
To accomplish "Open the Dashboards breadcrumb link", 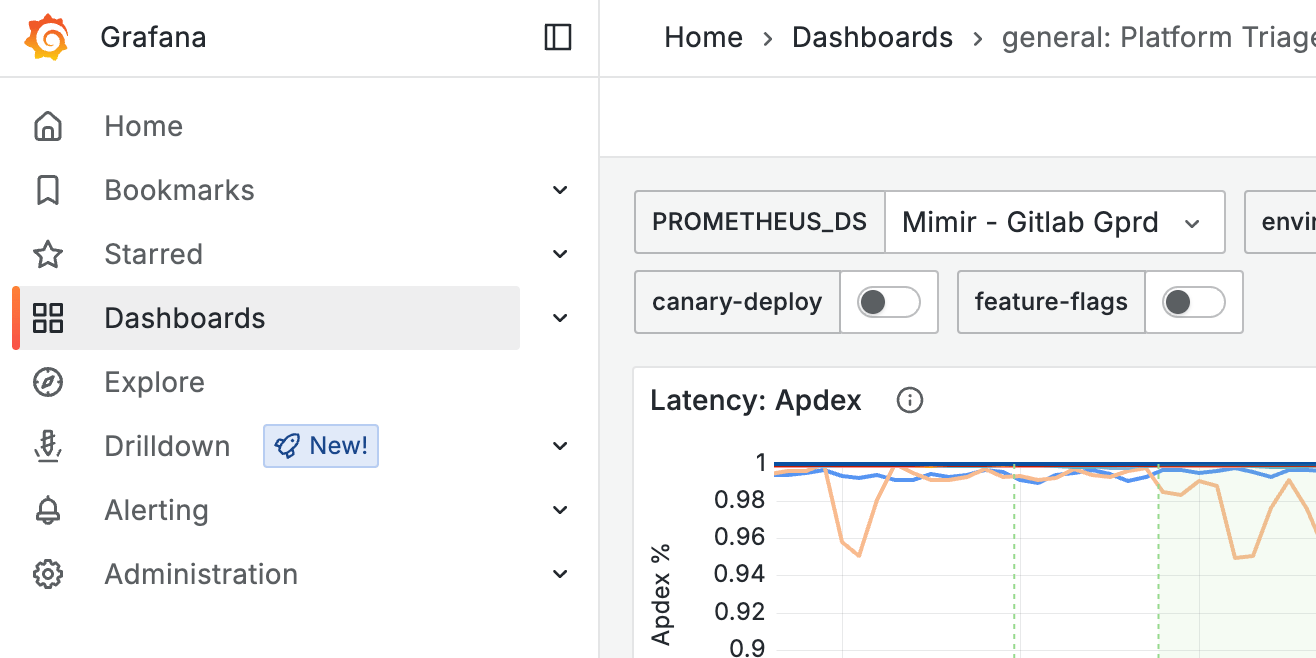I will (871, 37).
